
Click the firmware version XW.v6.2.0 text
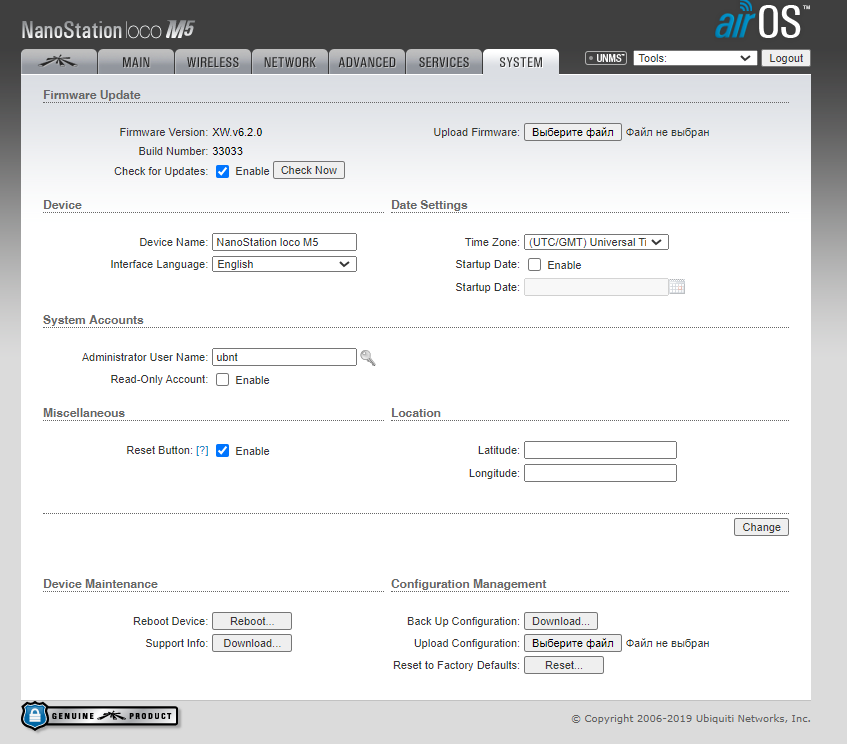pyautogui.click(x=237, y=132)
